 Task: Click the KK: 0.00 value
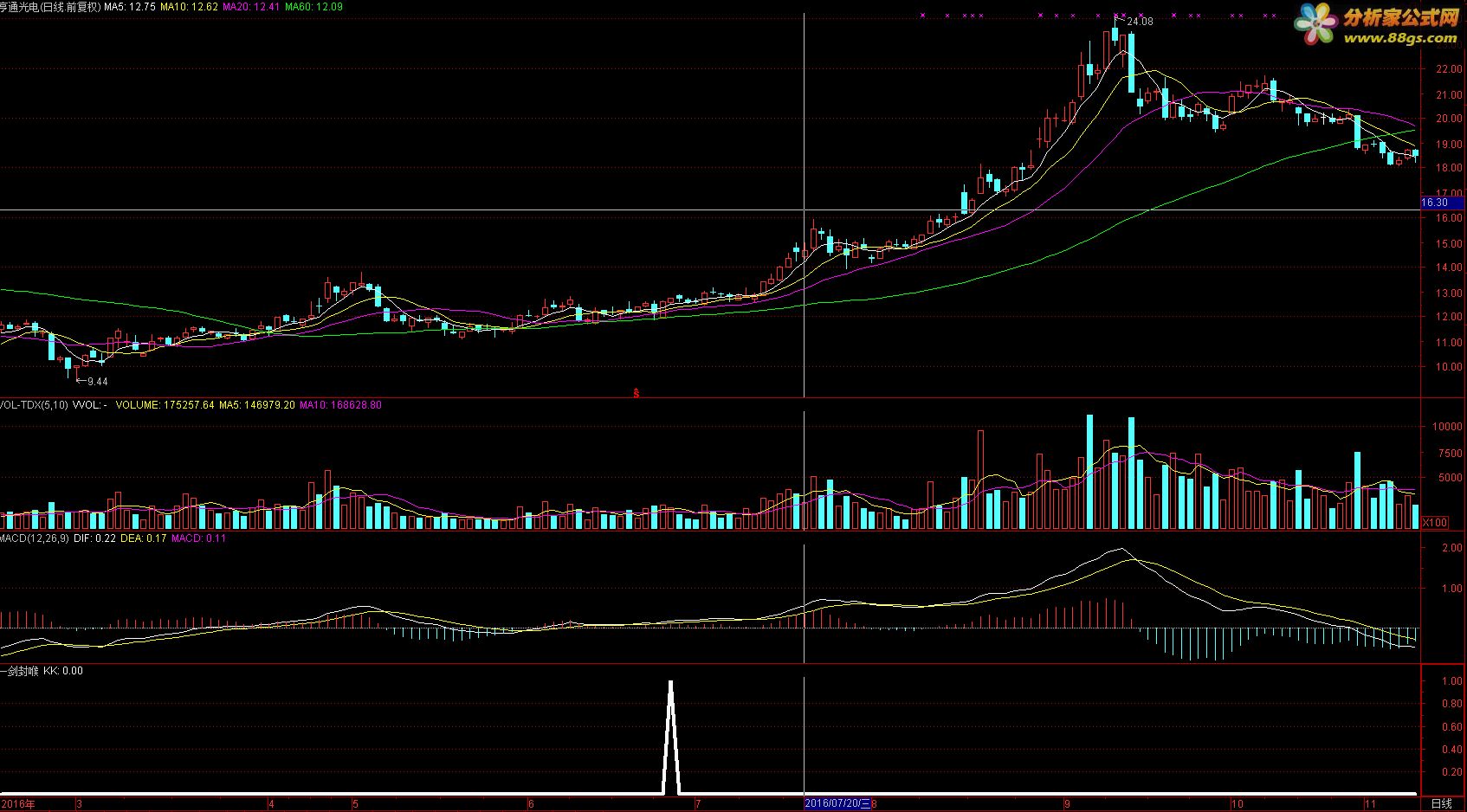(x=63, y=671)
